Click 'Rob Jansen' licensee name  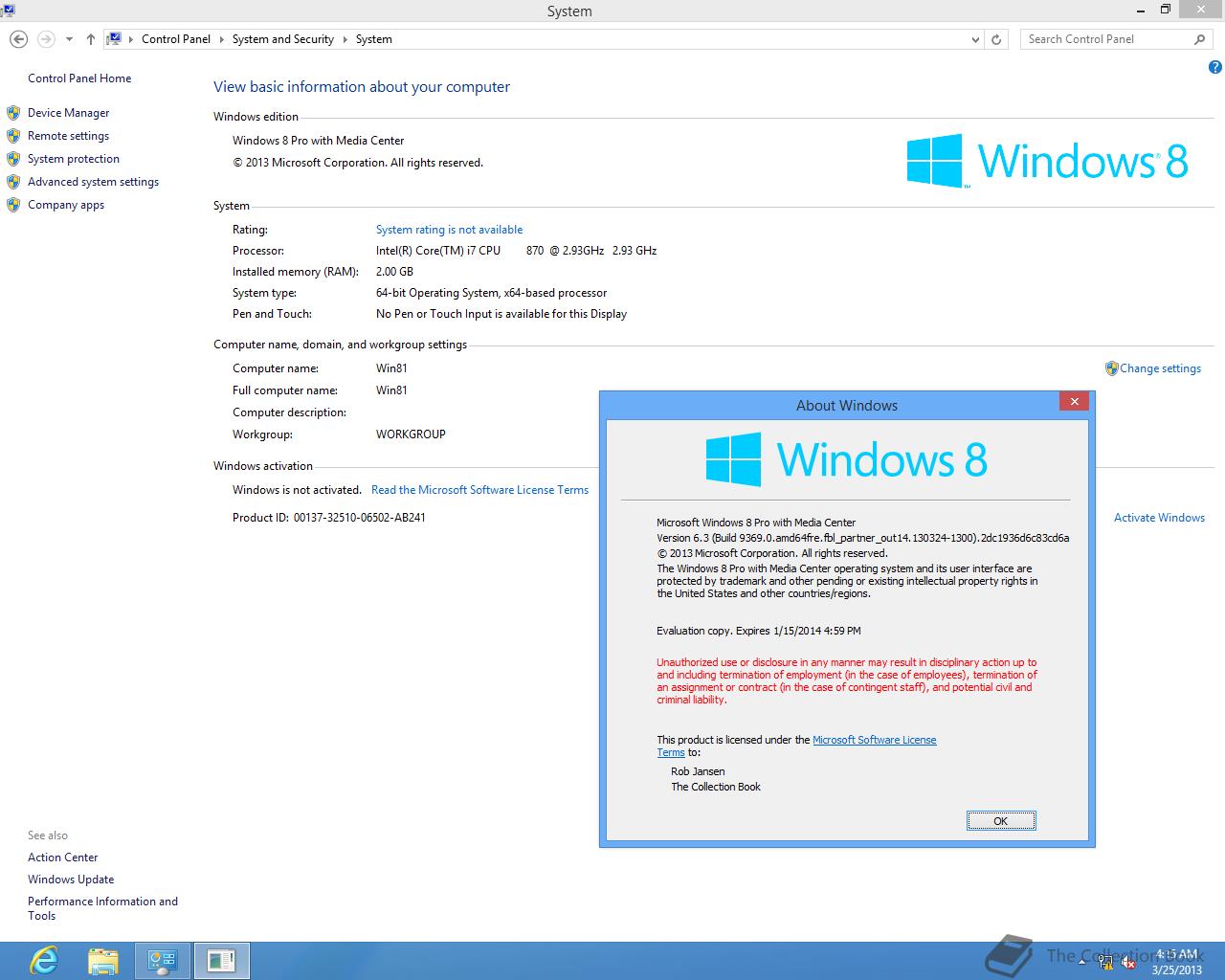(x=698, y=771)
